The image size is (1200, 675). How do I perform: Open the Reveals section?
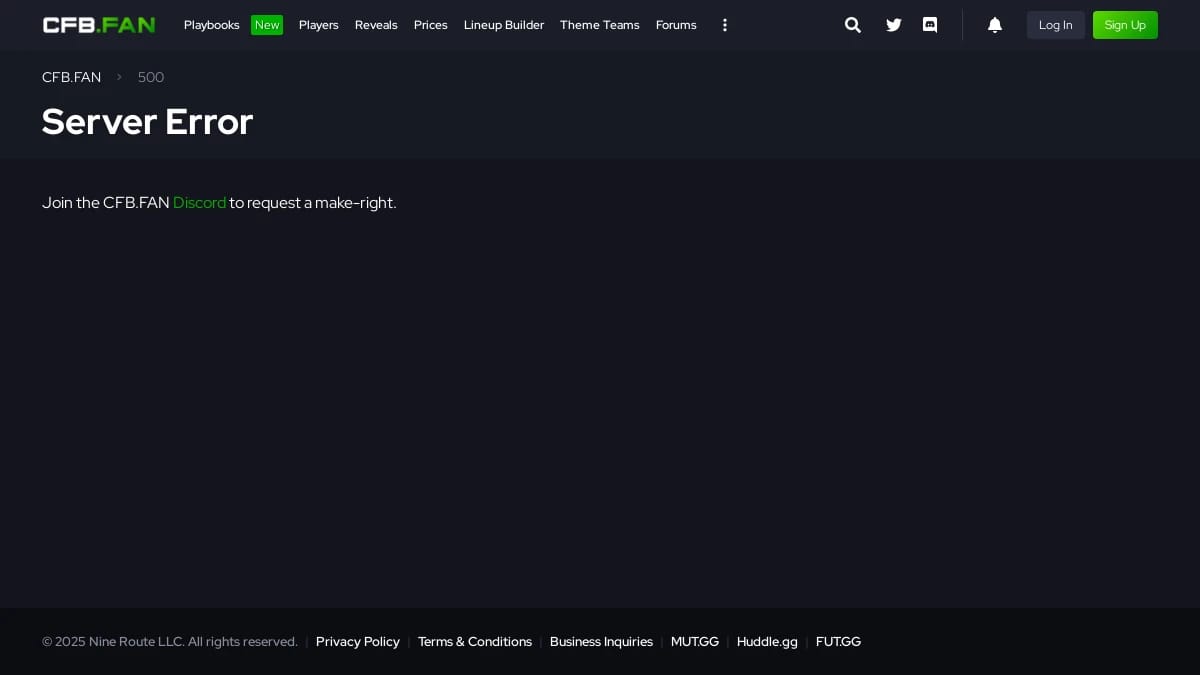pos(376,25)
